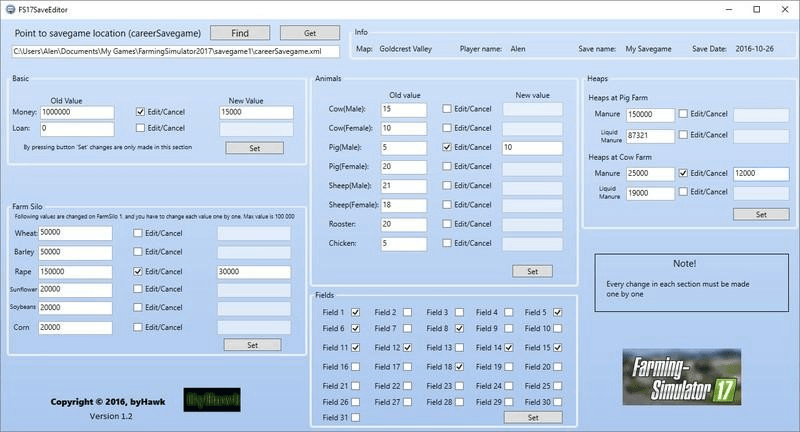This screenshot has width=800, height=432.
Task: Click the Farming Simulator 17 logo
Action: coord(683,378)
